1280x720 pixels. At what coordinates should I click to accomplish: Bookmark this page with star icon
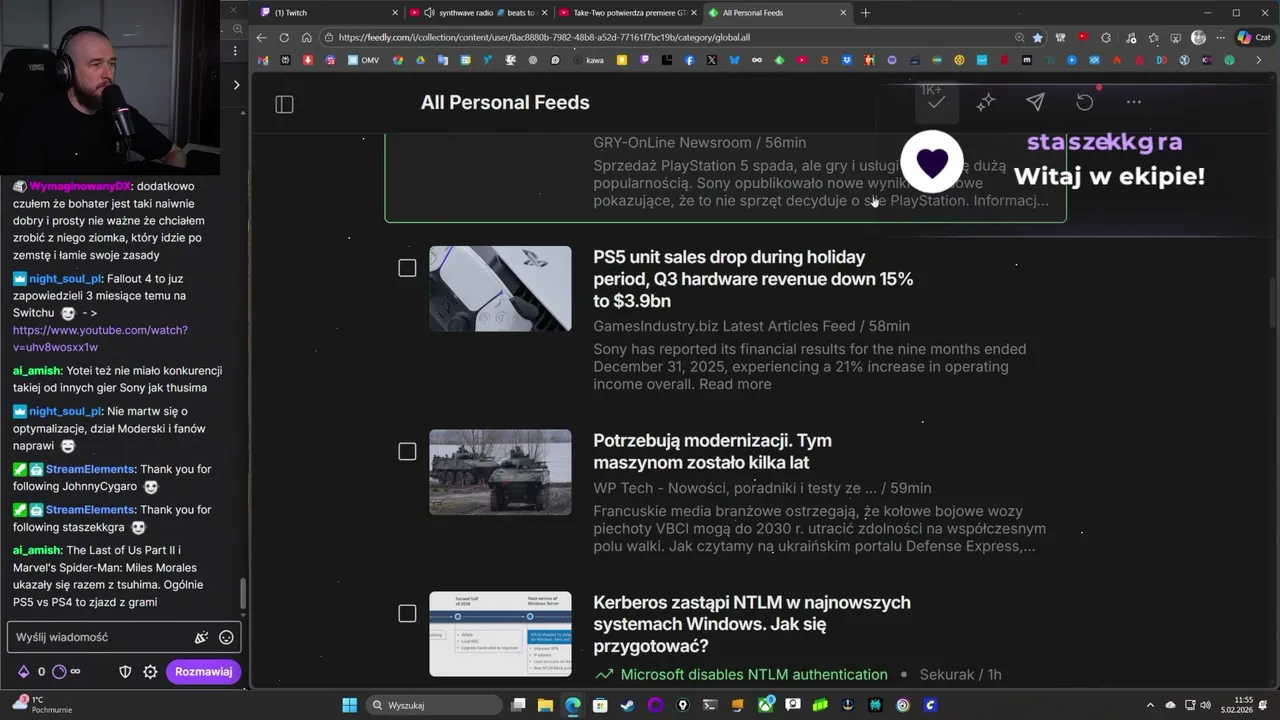tap(1038, 38)
